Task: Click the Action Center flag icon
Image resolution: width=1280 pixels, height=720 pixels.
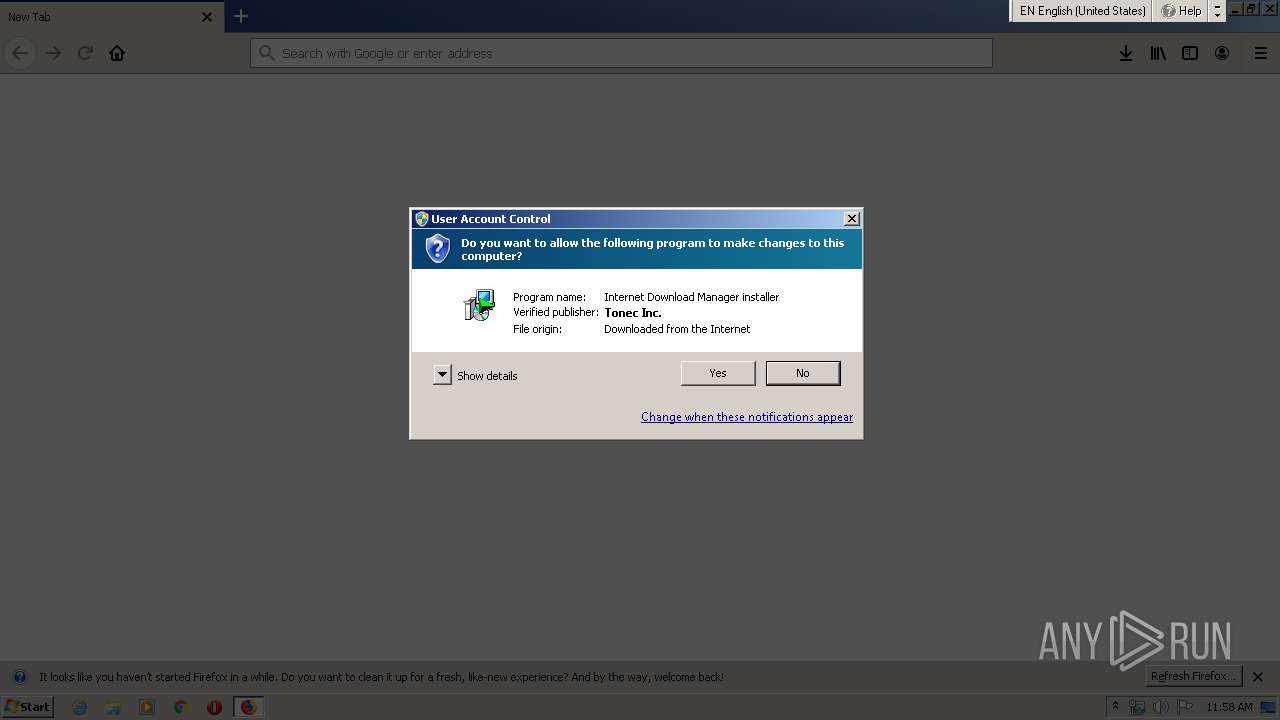Action: coord(1185,707)
